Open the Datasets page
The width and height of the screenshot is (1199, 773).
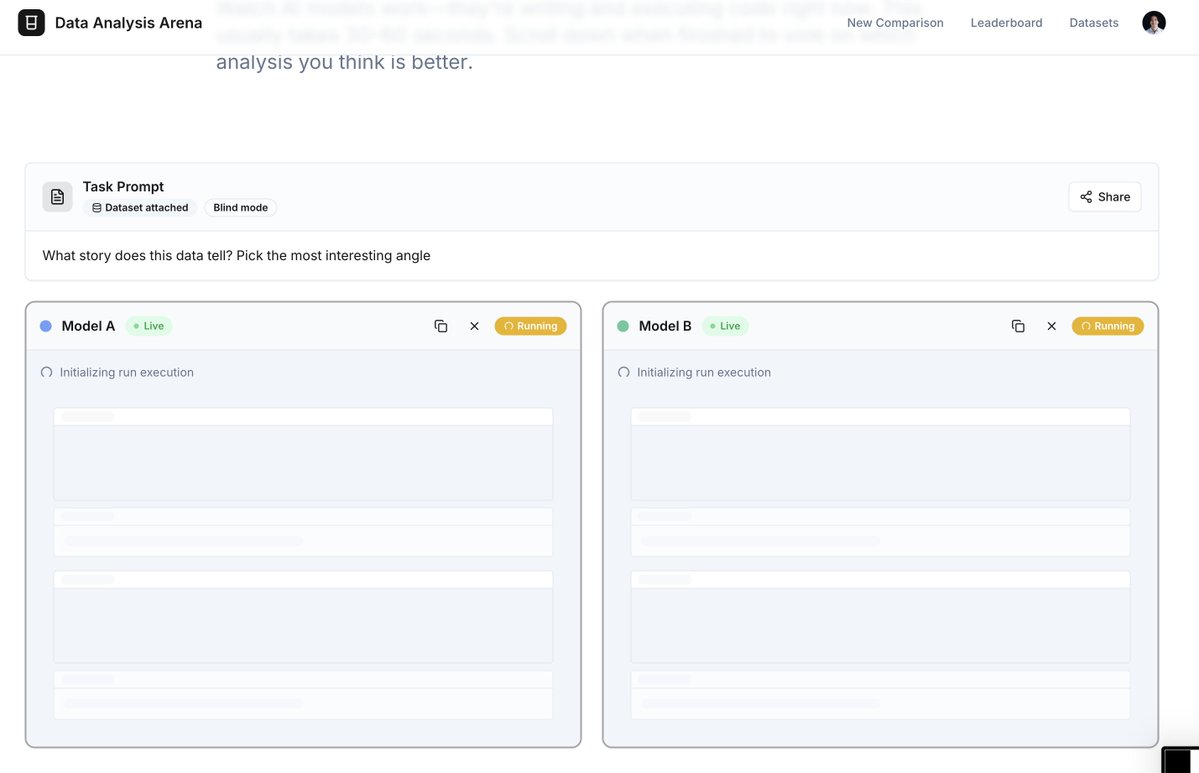[1094, 23]
